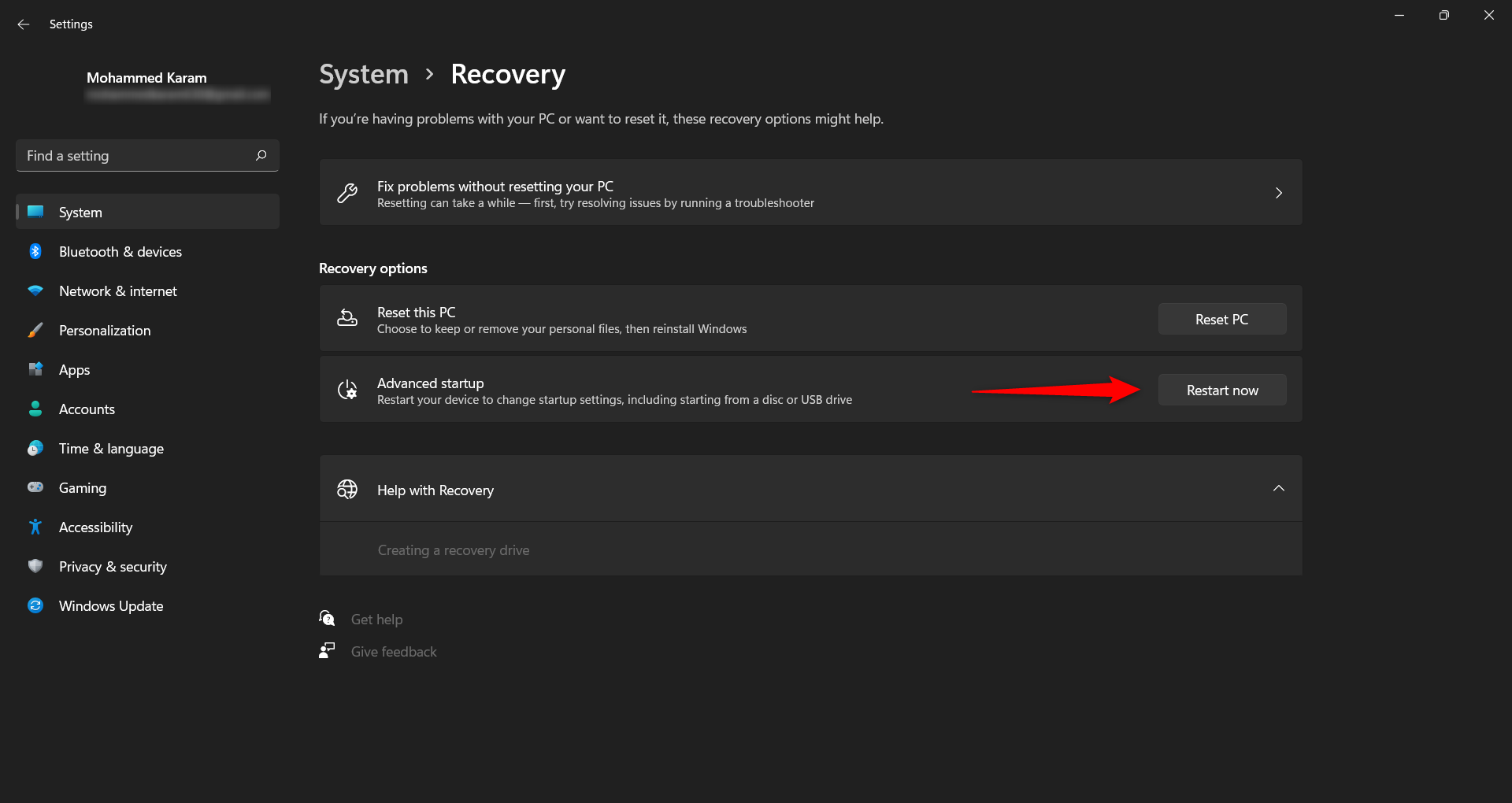Click the Get help chat icon

(327, 619)
